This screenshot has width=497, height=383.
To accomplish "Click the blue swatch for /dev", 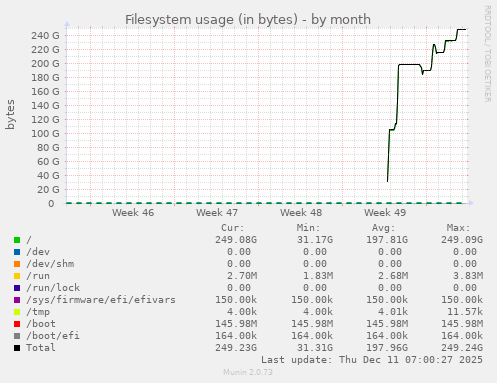I will tap(17, 252).
